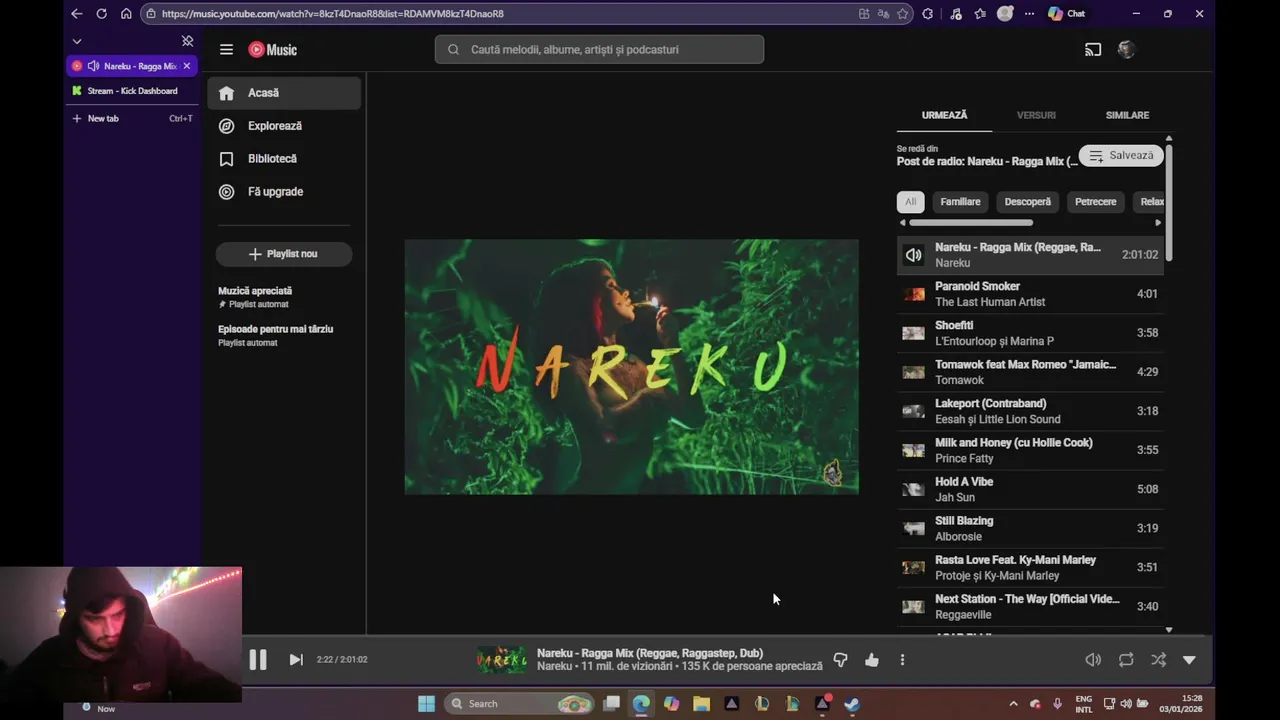Open the YouTube Music hamburger menu
1280x720 pixels.
coord(226,49)
